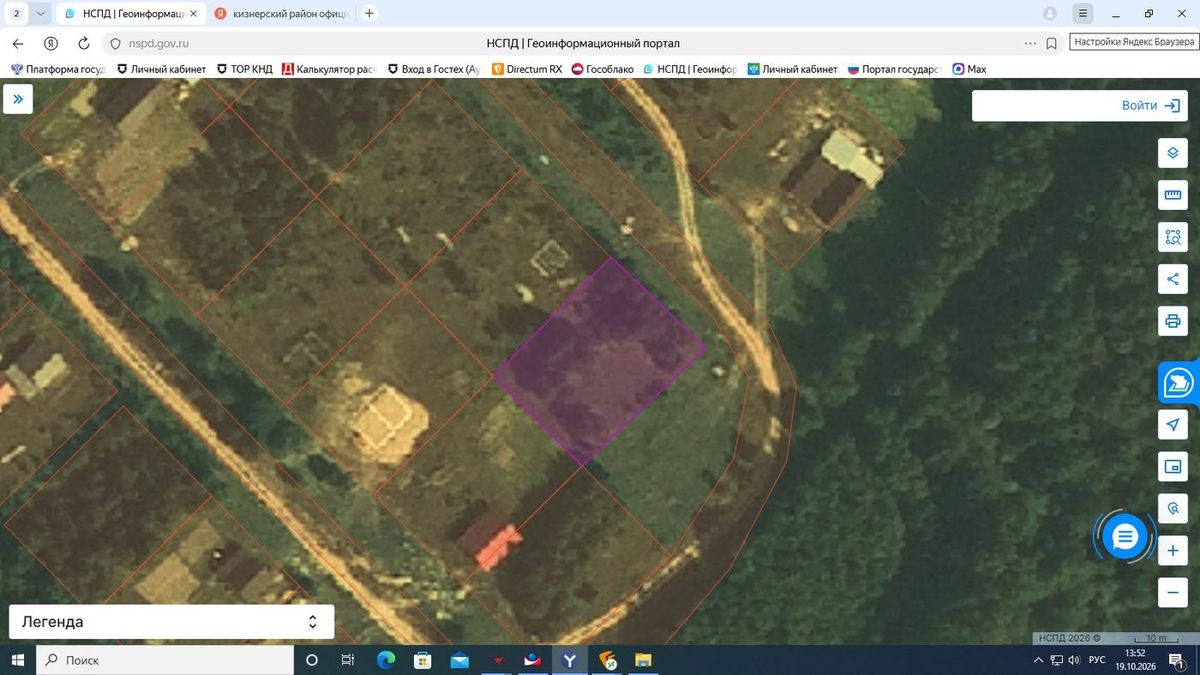Select the highlighted purple land parcel
The height and width of the screenshot is (675, 1200).
(x=600, y=360)
